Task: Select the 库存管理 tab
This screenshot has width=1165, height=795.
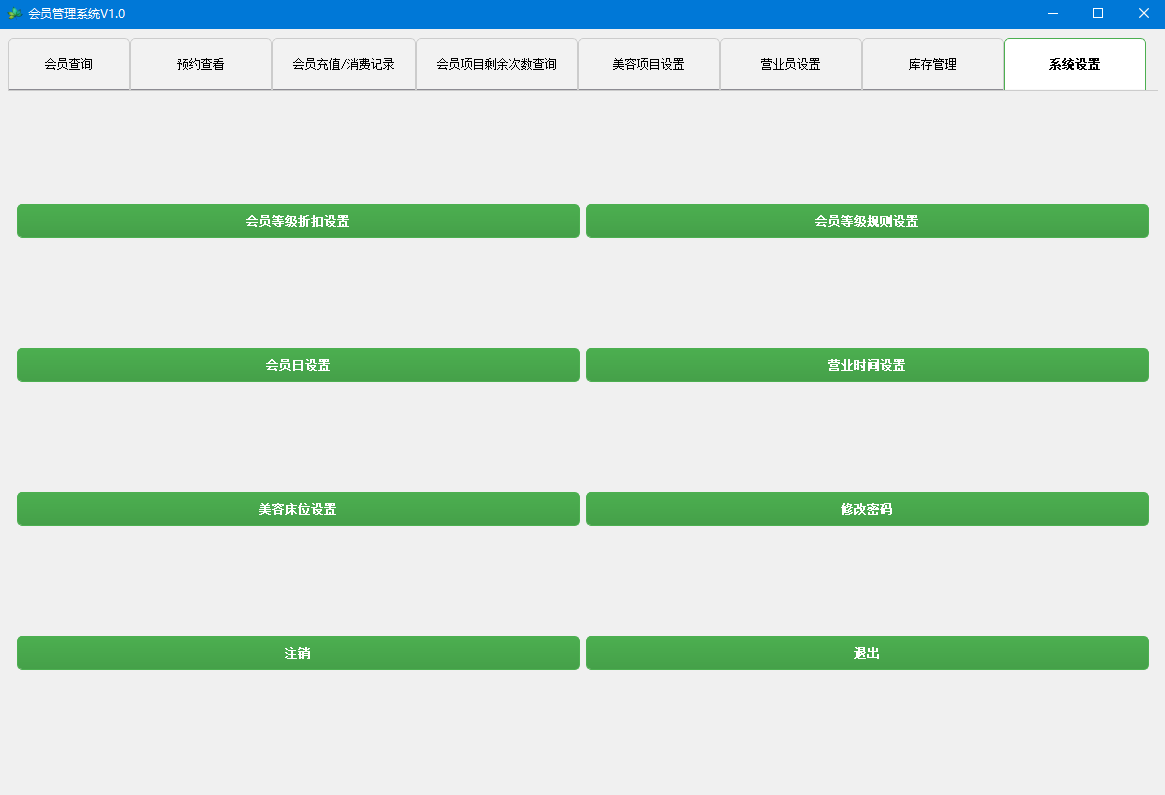Action: click(933, 63)
